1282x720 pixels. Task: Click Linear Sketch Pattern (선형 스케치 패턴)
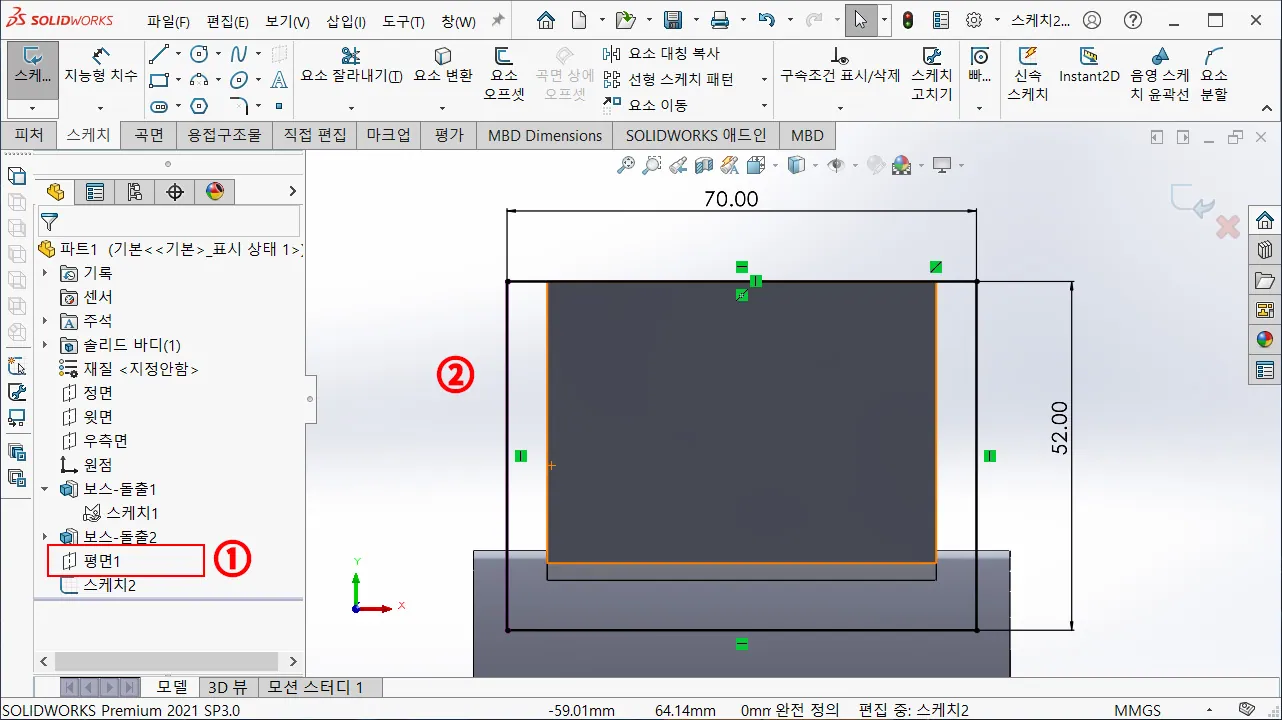tap(668, 79)
